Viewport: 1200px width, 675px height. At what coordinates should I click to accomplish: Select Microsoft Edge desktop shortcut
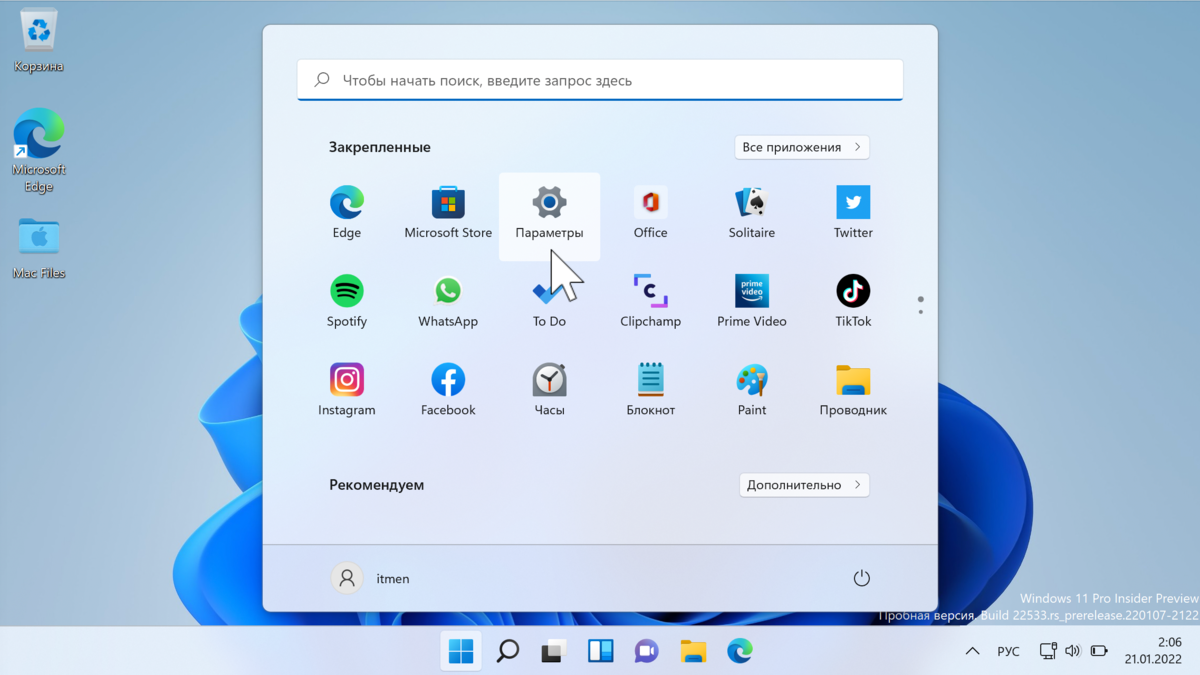click(39, 150)
